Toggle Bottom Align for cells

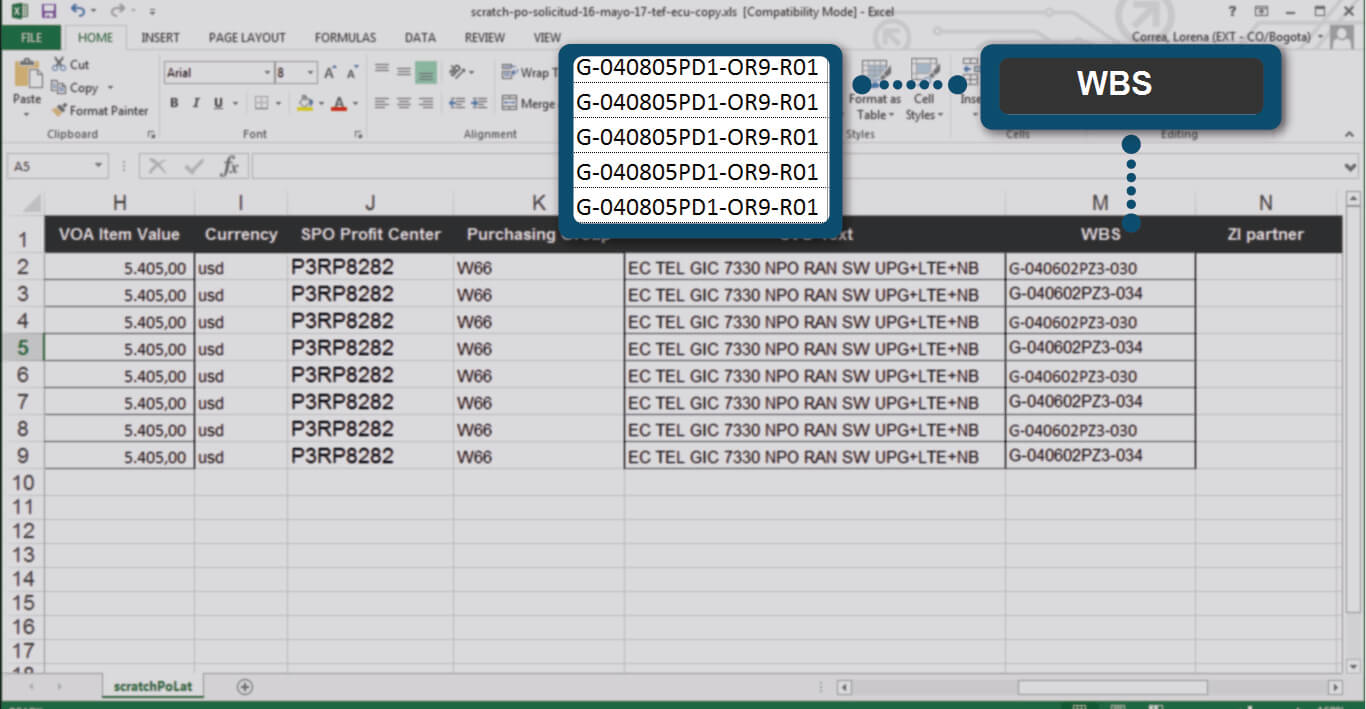426,72
